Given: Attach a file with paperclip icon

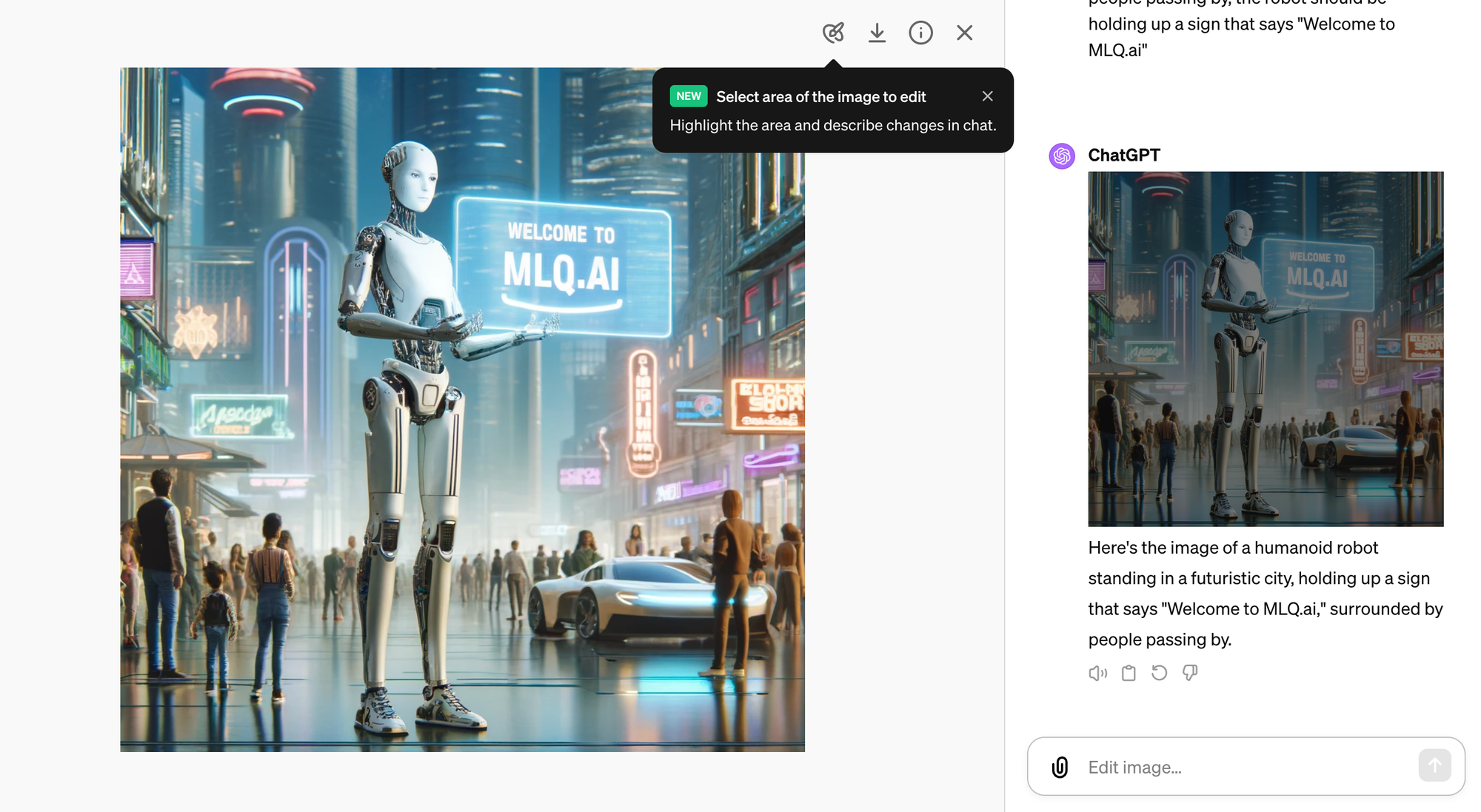Looking at the screenshot, I should [1060, 767].
